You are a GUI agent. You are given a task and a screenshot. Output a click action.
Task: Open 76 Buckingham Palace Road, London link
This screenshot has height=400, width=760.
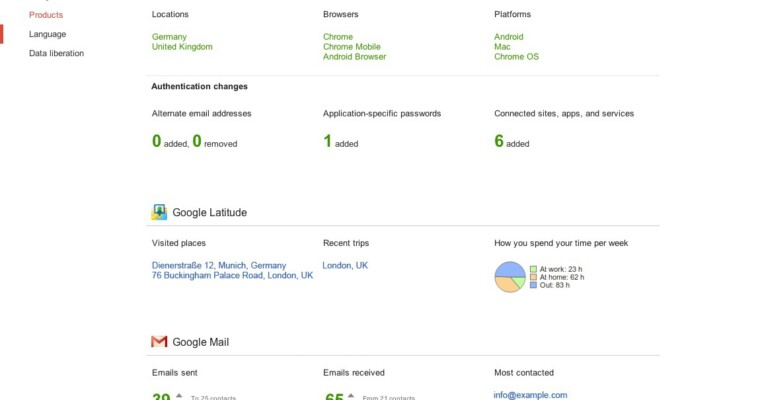(x=232, y=275)
